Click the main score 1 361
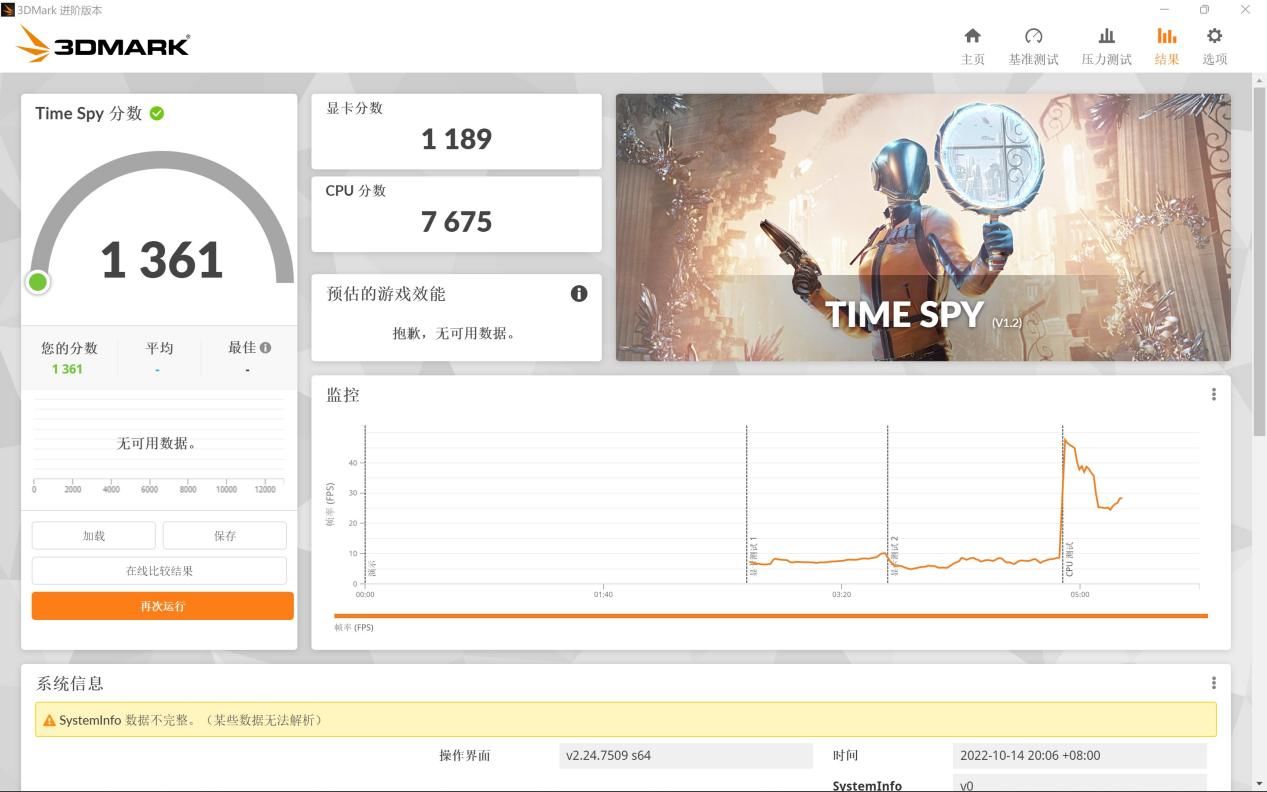The height and width of the screenshot is (792, 1267). click(x=162, y=260)
